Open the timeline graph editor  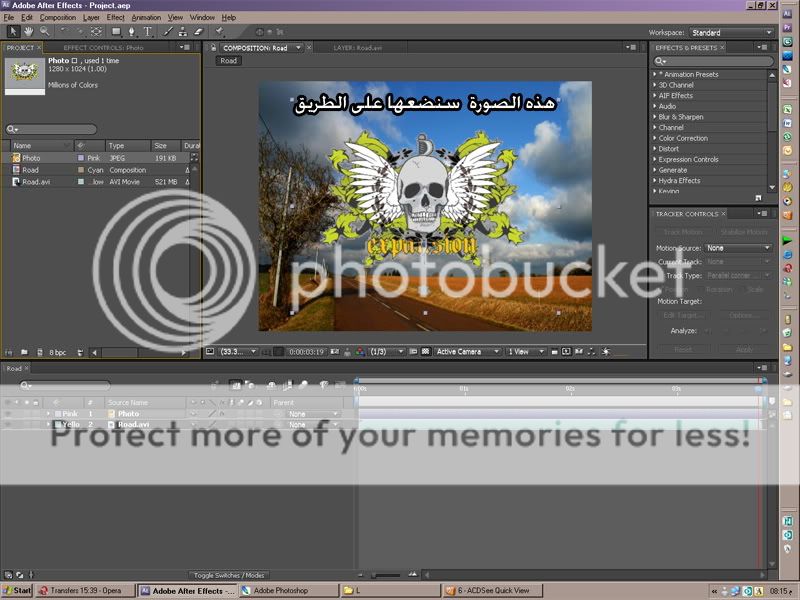tap(339, 385)
